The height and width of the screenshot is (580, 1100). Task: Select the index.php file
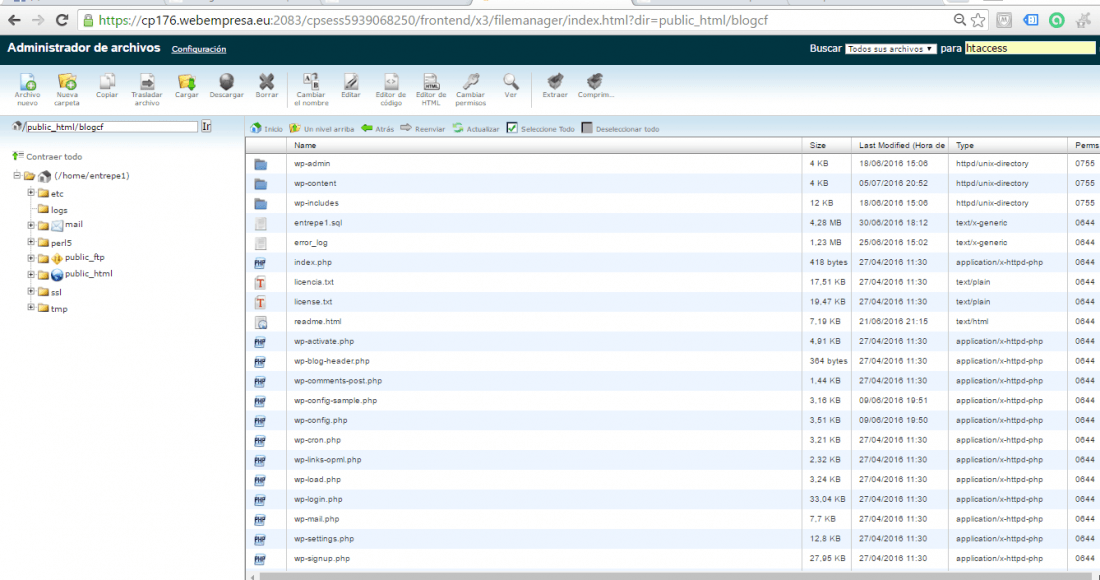click(673, 262)
